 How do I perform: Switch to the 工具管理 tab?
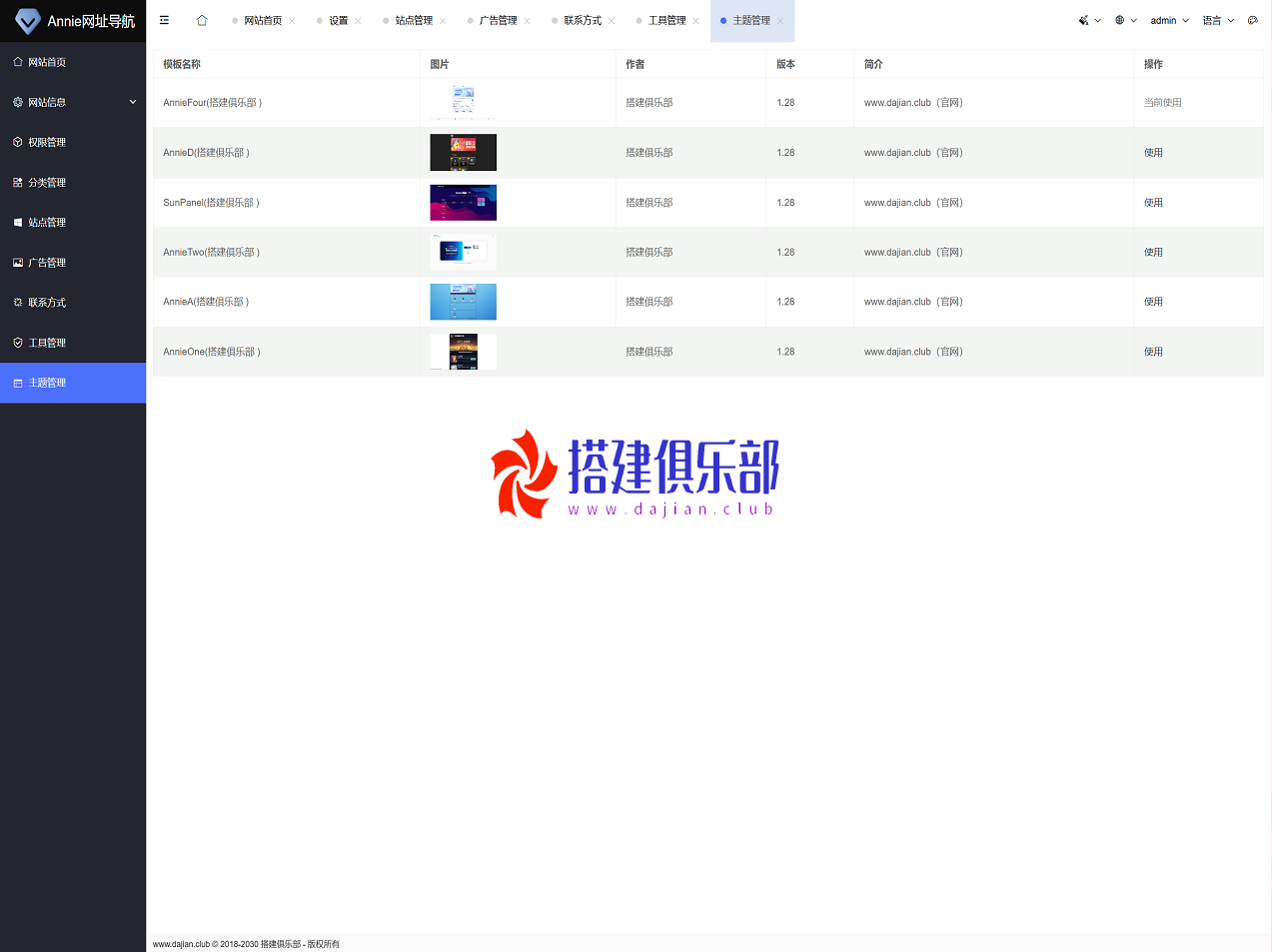(x=667, y=20)
